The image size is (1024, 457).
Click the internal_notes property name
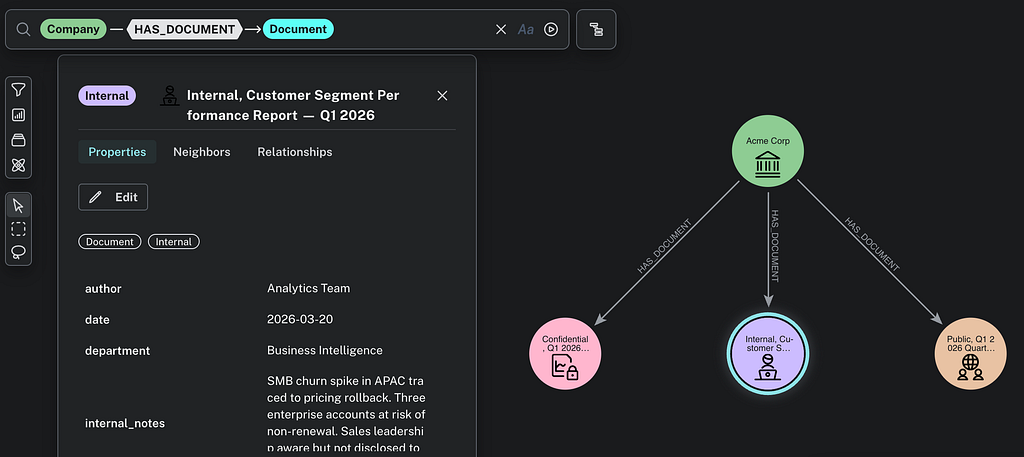125,424
